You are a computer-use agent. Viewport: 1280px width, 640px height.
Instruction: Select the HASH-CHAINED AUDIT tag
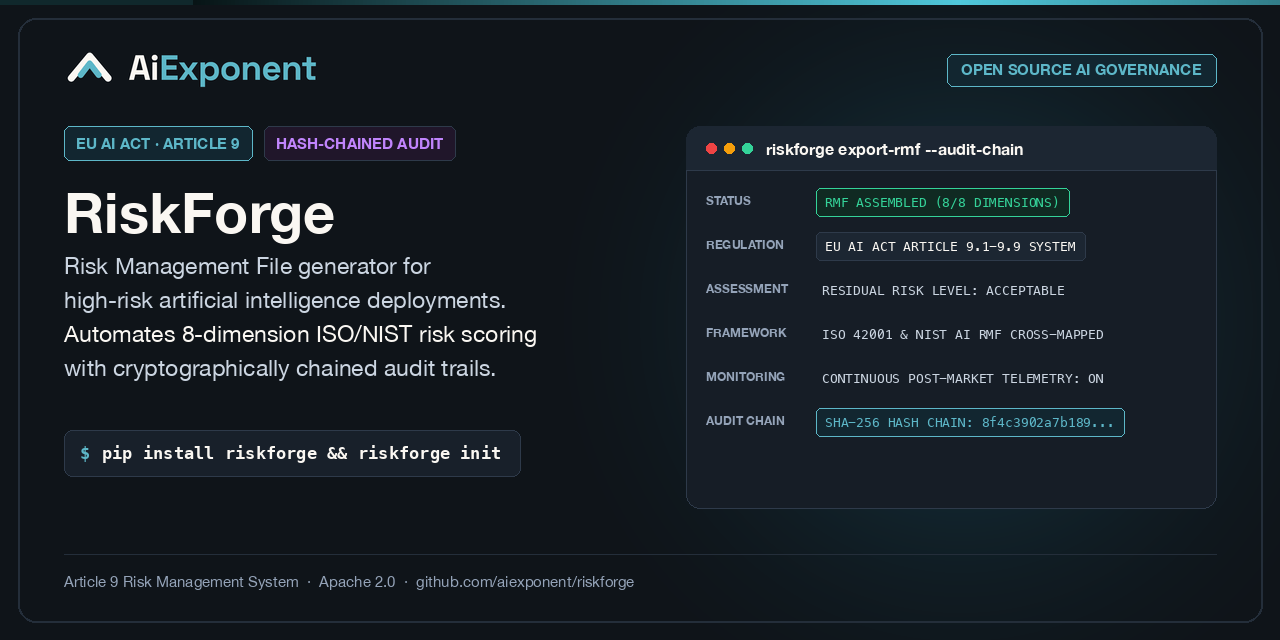point(360,144)
